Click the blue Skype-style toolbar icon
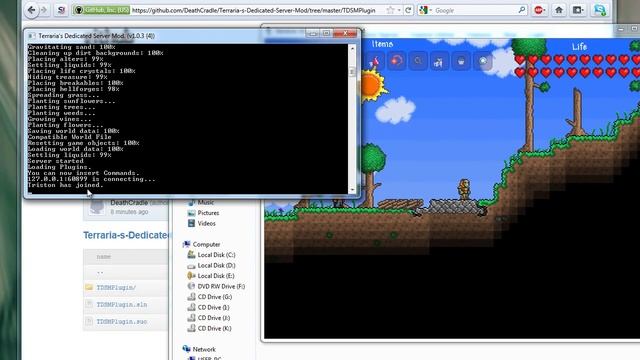This screenshot has width=640, height=360. pyautogui.click(x=600, y=10)
